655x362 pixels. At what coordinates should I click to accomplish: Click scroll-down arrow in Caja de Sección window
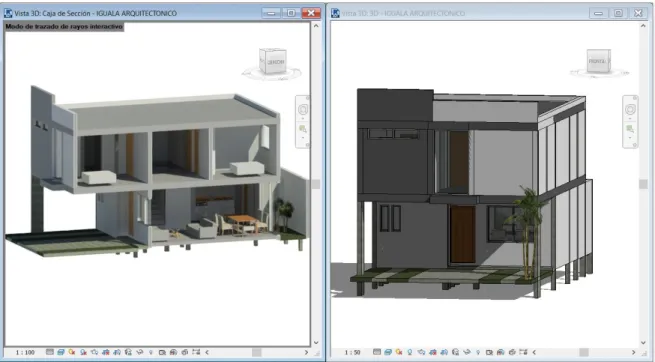[316, 342]
